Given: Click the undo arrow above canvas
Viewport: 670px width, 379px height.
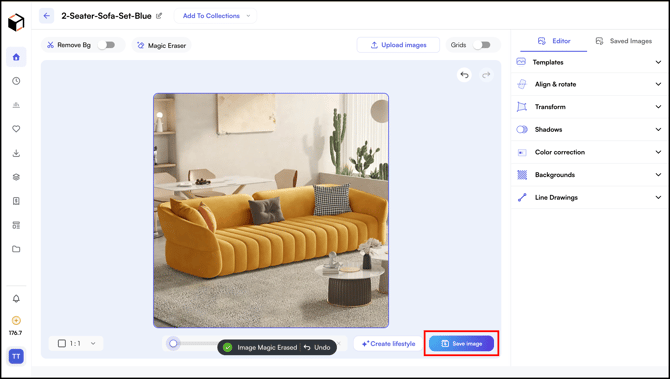Looking at the screenshot, I should (x=464, y=75).
